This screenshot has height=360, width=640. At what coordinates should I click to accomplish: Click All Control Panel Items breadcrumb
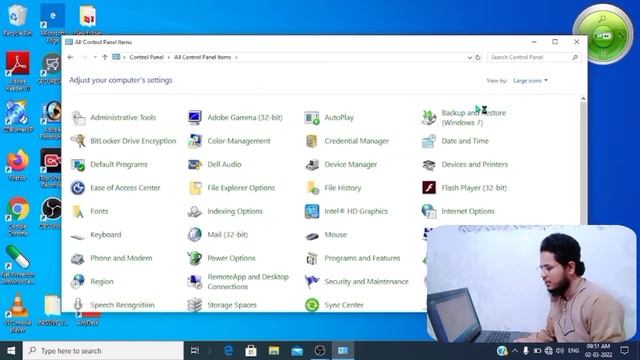point(202,58)
